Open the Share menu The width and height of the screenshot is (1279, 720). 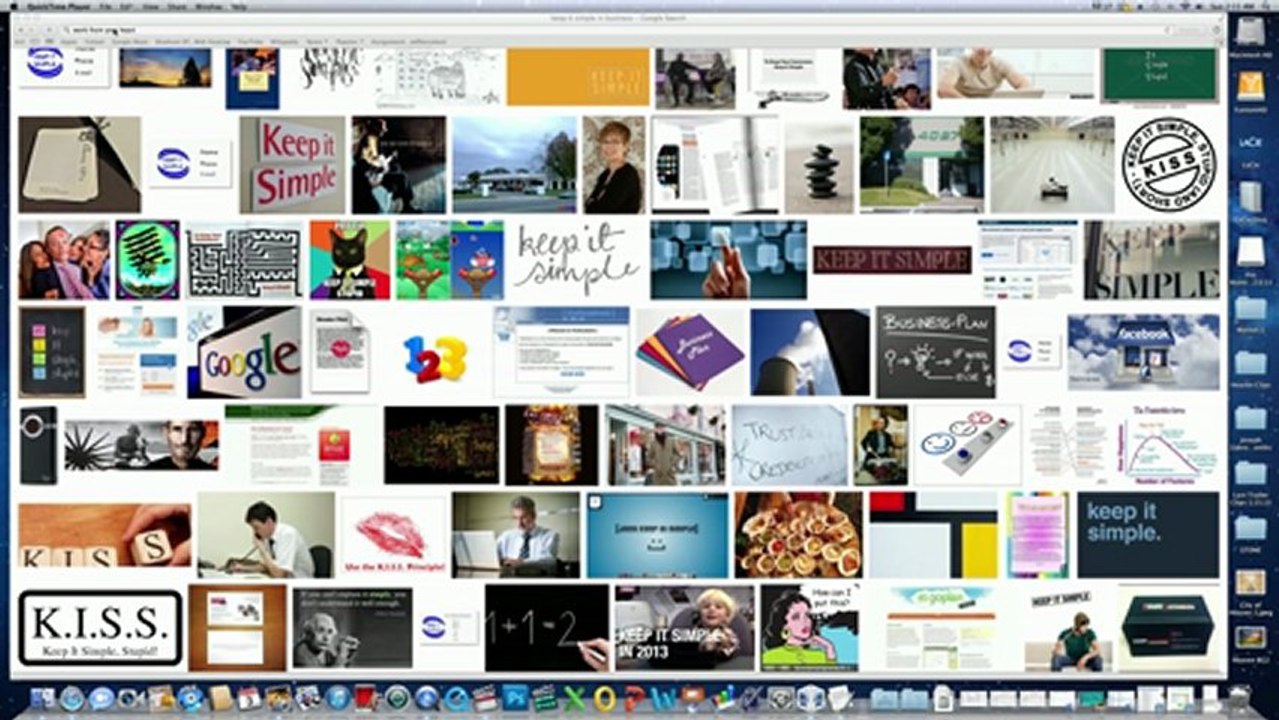click(177, 6)
